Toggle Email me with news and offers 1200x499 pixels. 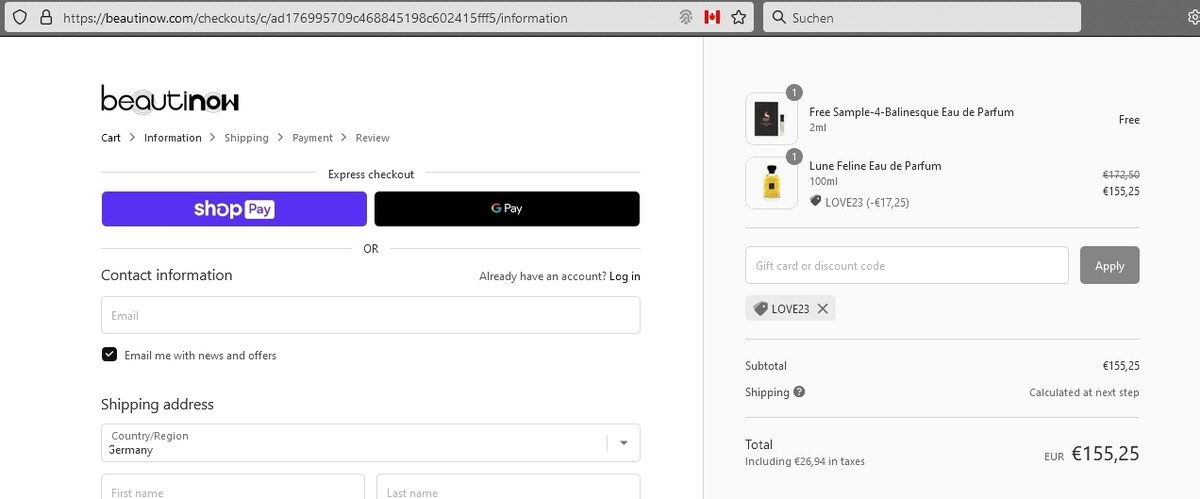(109, 354)
